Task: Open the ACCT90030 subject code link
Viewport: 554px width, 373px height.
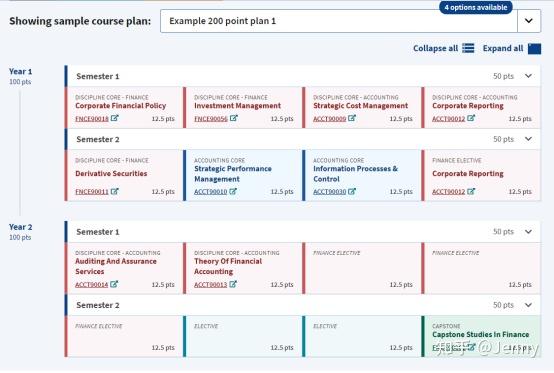Action: pyautogui.click(x=330, y=192)
